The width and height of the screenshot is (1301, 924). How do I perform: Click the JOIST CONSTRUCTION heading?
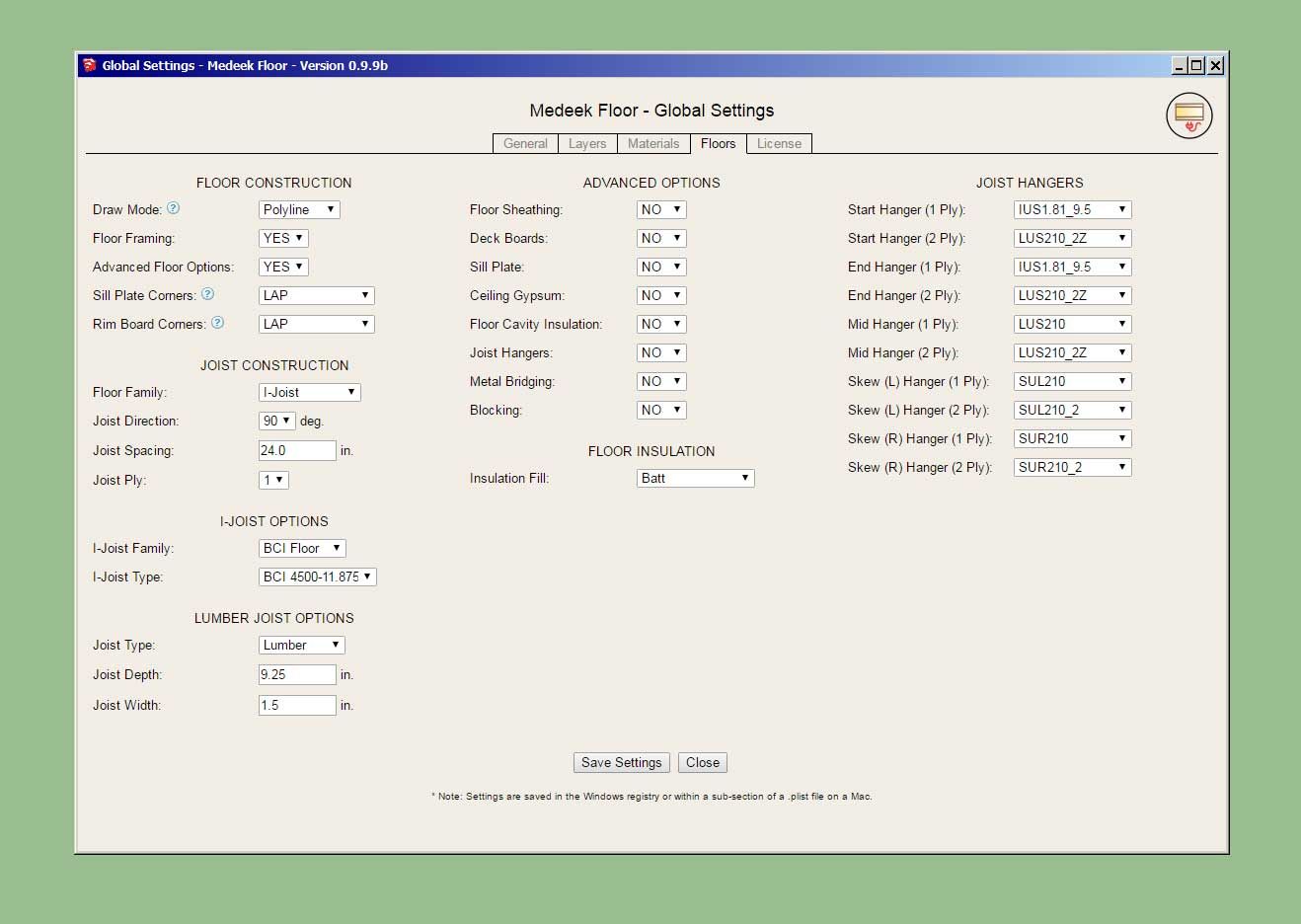click(274, 365)
